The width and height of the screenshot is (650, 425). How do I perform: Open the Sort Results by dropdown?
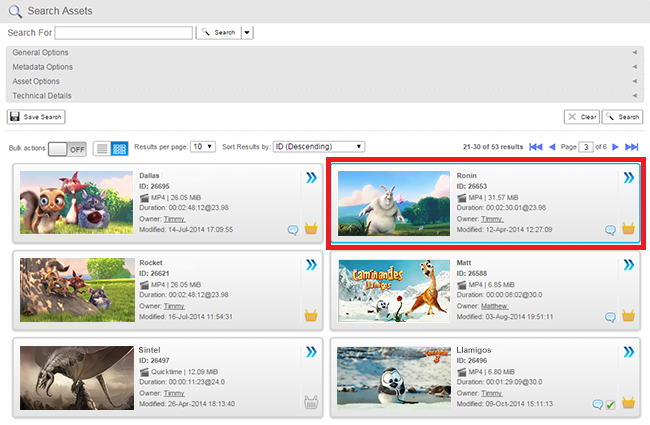(318, 146)
